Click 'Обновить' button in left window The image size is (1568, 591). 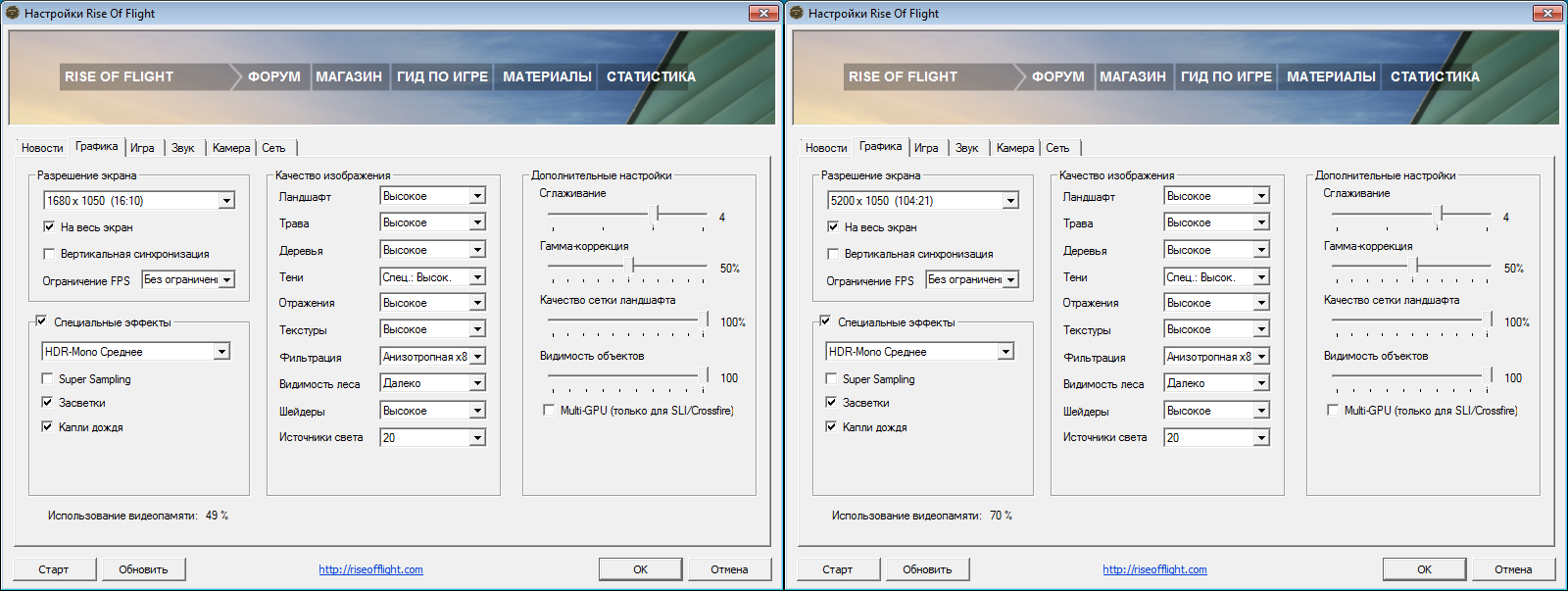click(x=143, y=569)
